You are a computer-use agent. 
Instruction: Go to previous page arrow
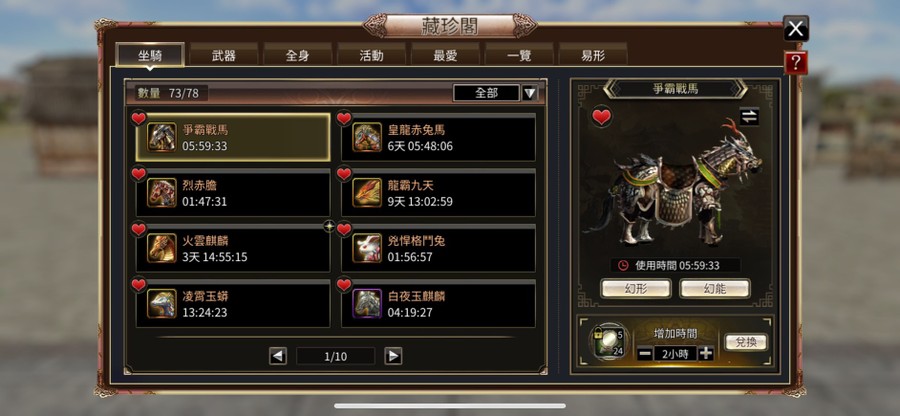[x=278, y=356]
